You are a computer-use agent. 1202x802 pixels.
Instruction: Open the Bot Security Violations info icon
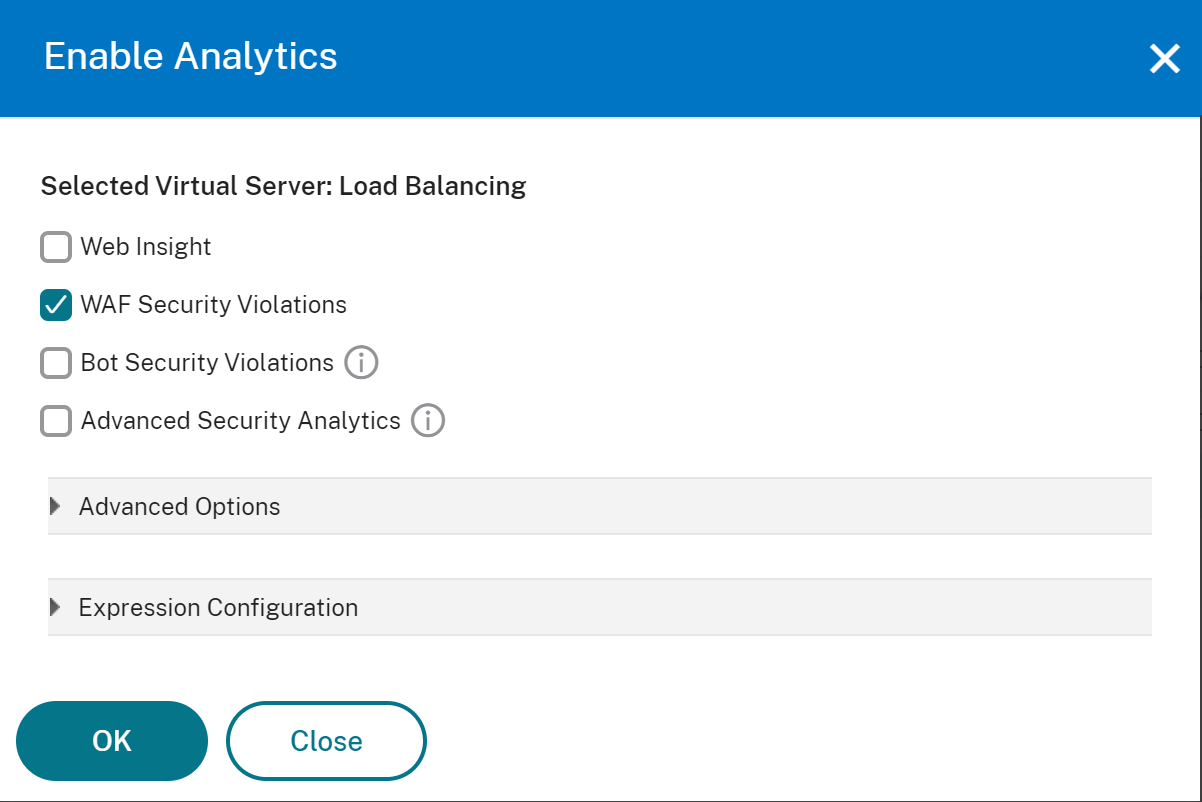[362, 363]
